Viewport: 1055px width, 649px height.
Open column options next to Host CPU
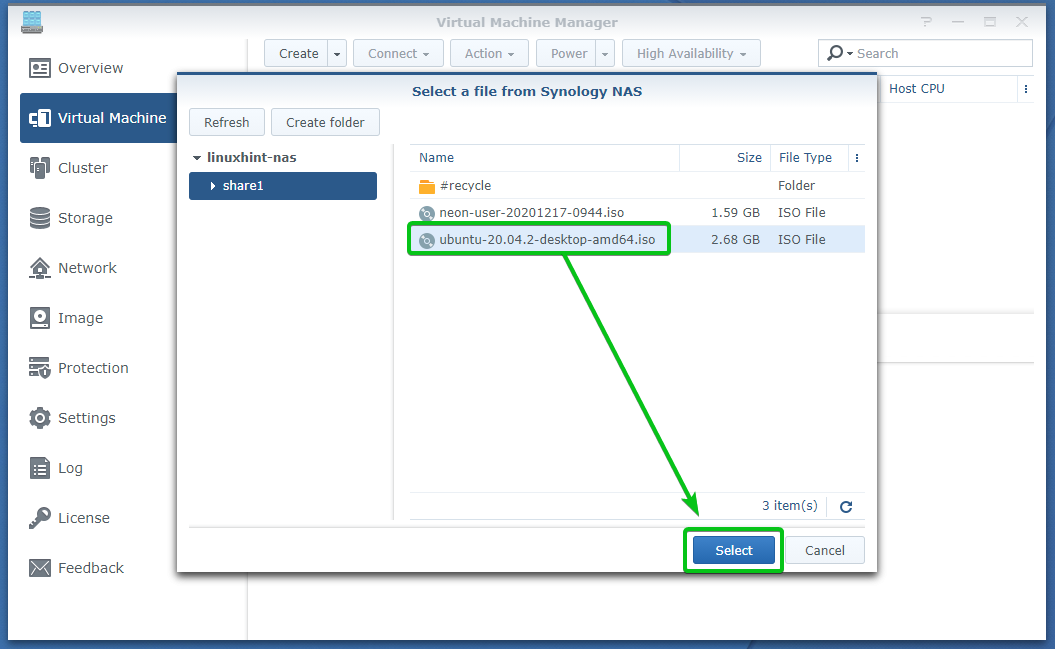tap(1025, 89)
